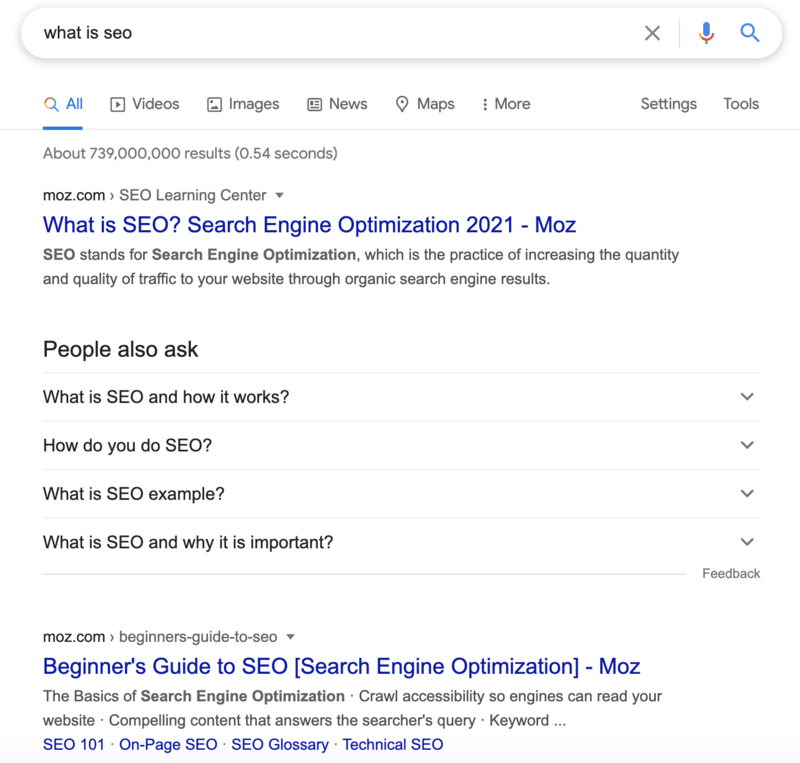Viewport: 800px width, 763px height.
Task: Click the microphone voice search icon
Action: coord(706,32)
